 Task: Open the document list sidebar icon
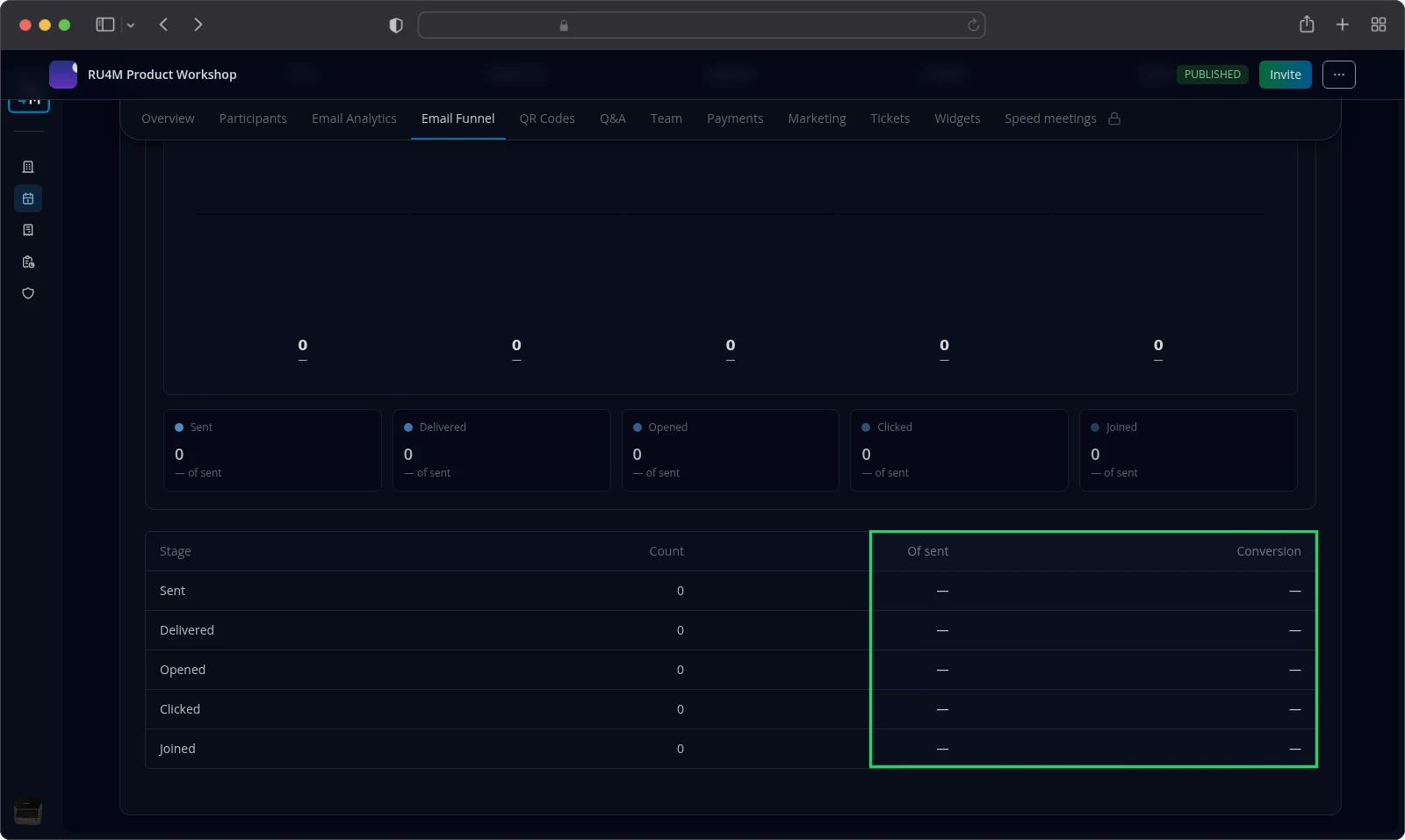28,230
